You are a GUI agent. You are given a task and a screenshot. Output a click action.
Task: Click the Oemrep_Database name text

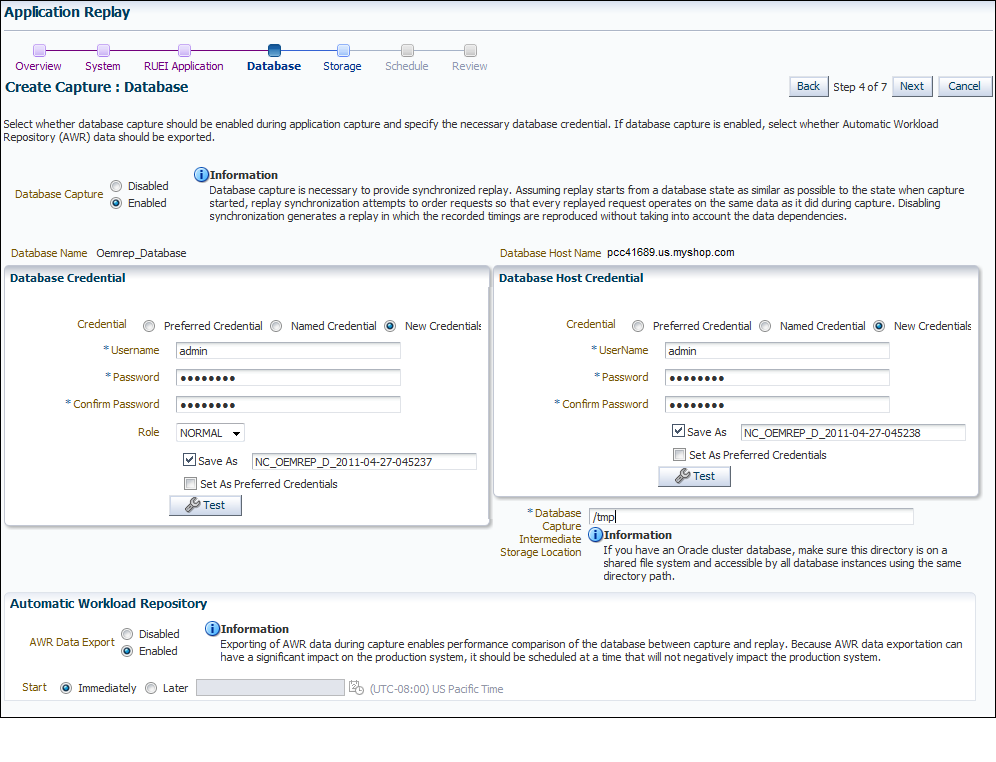141,253
